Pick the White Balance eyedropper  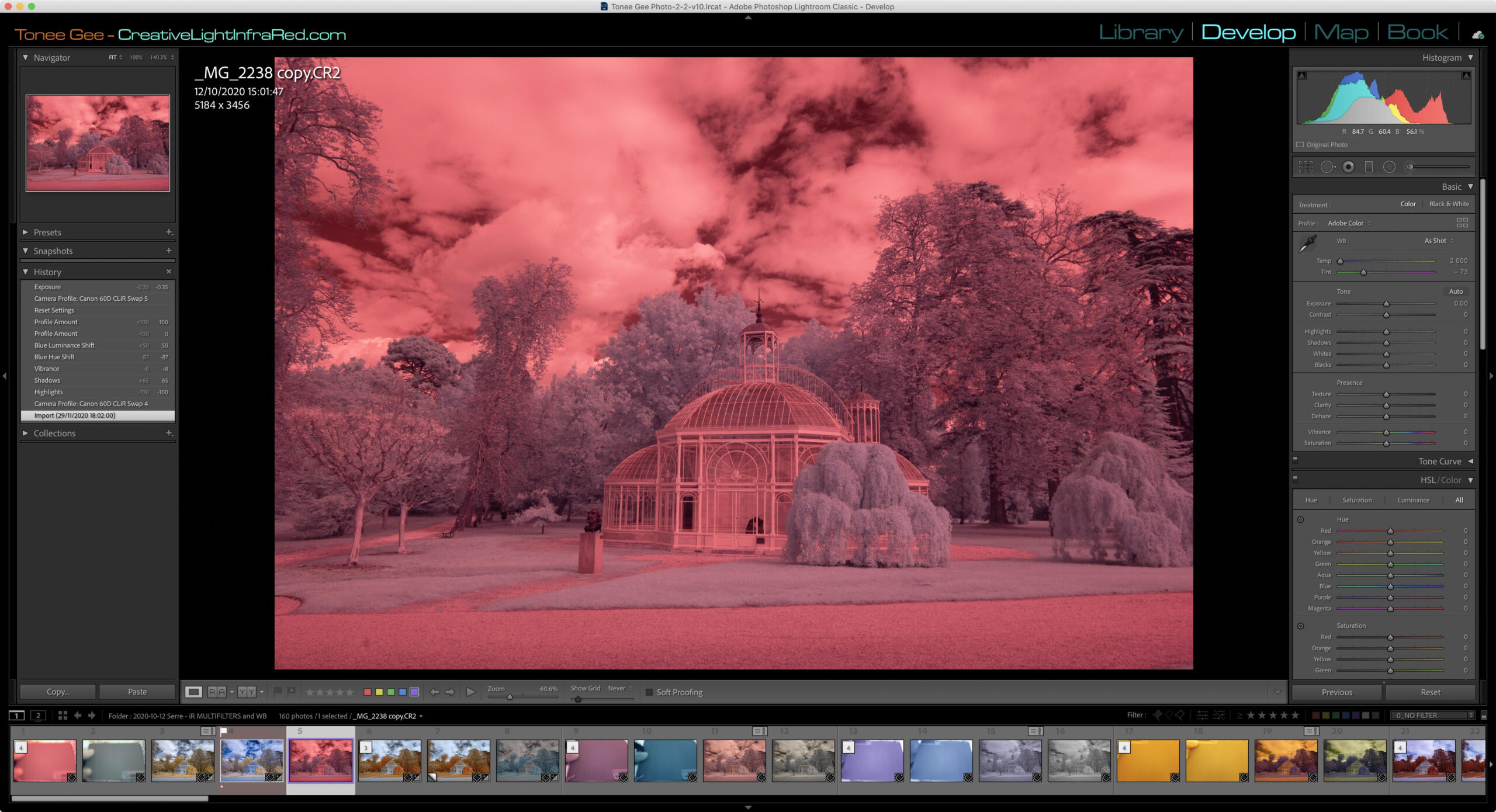[x=1307, y=244]
